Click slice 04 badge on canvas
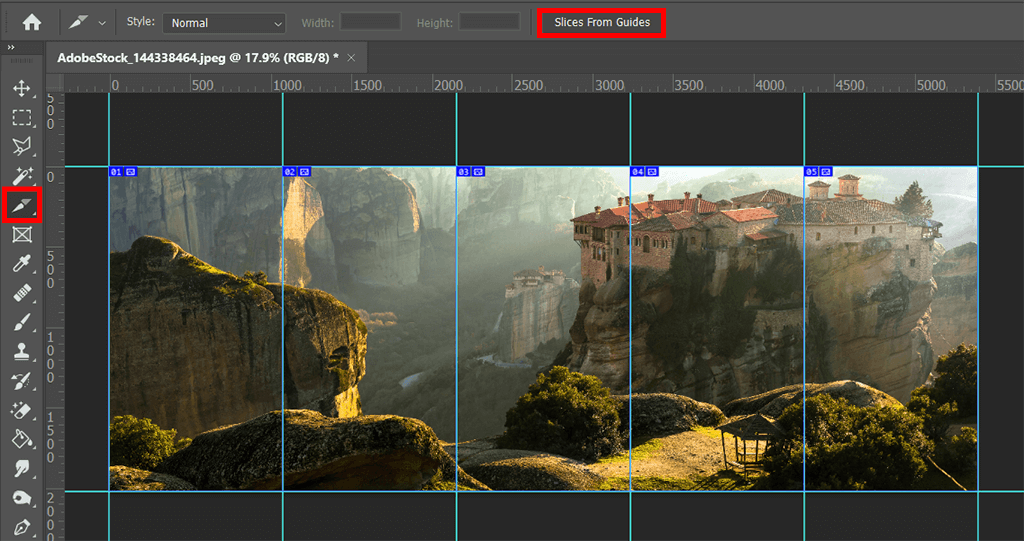 point(644,172)
